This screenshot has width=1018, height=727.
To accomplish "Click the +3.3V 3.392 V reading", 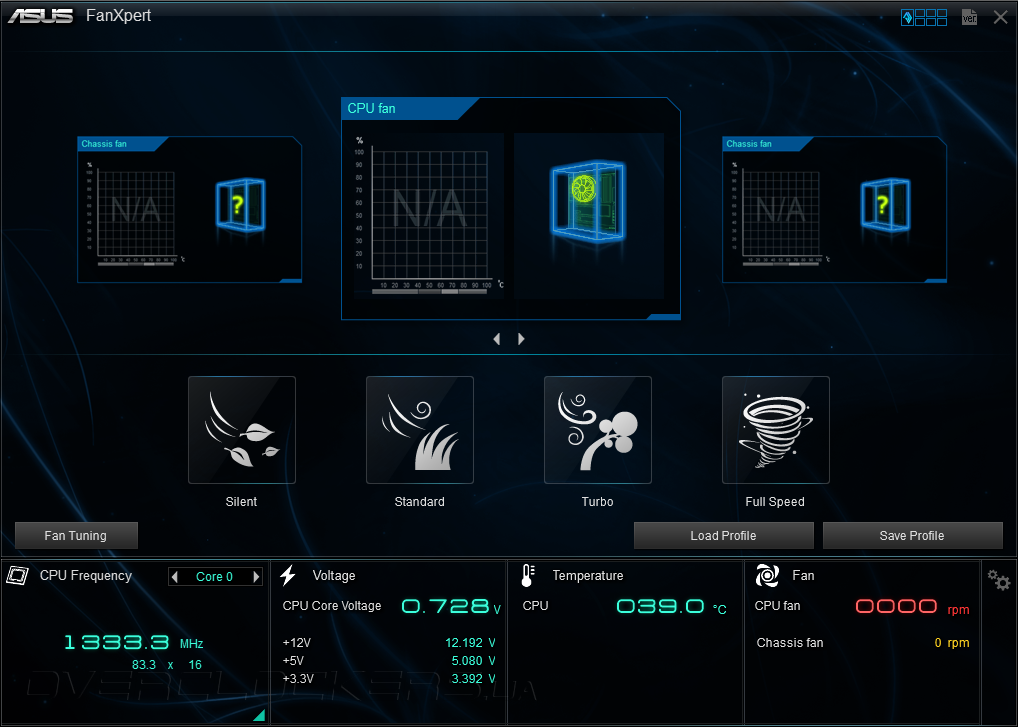I will (x=473, y=679).
